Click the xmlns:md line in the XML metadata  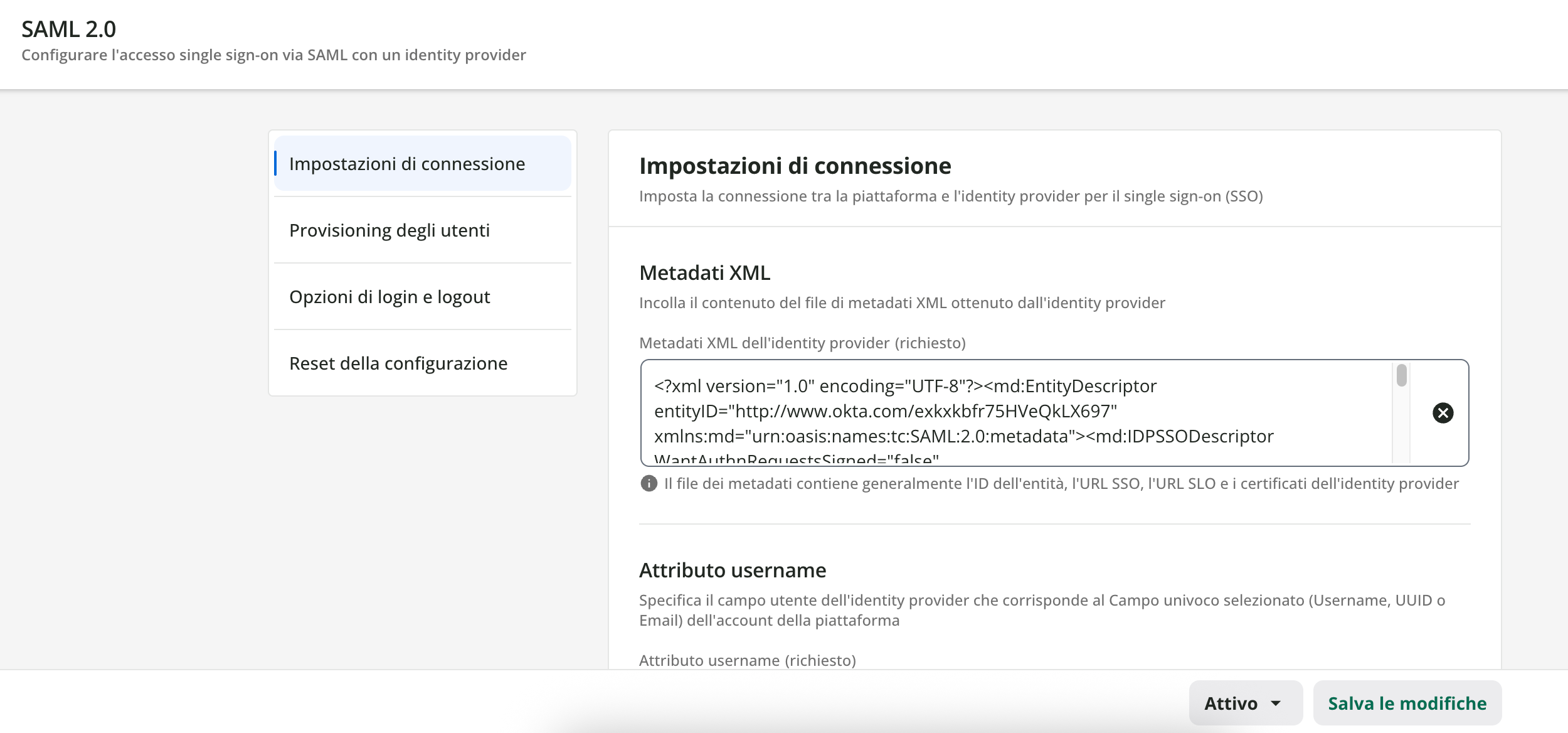(x=963, y=436)
